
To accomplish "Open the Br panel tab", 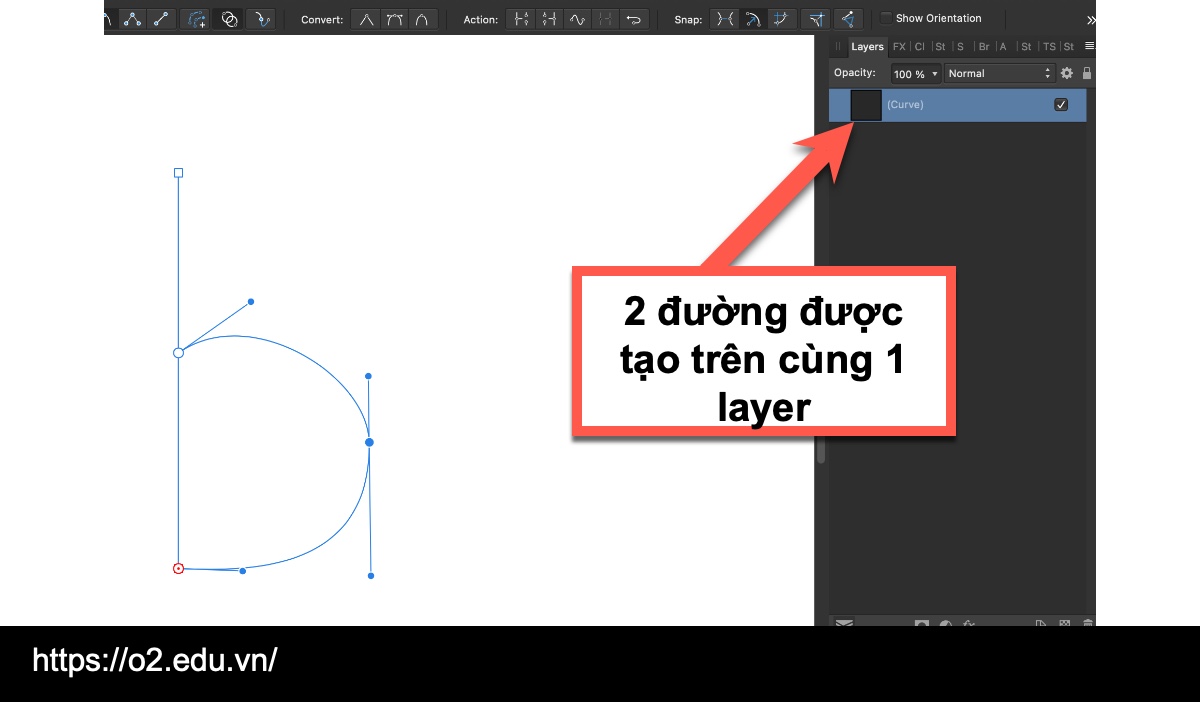I will coord(984,47).
